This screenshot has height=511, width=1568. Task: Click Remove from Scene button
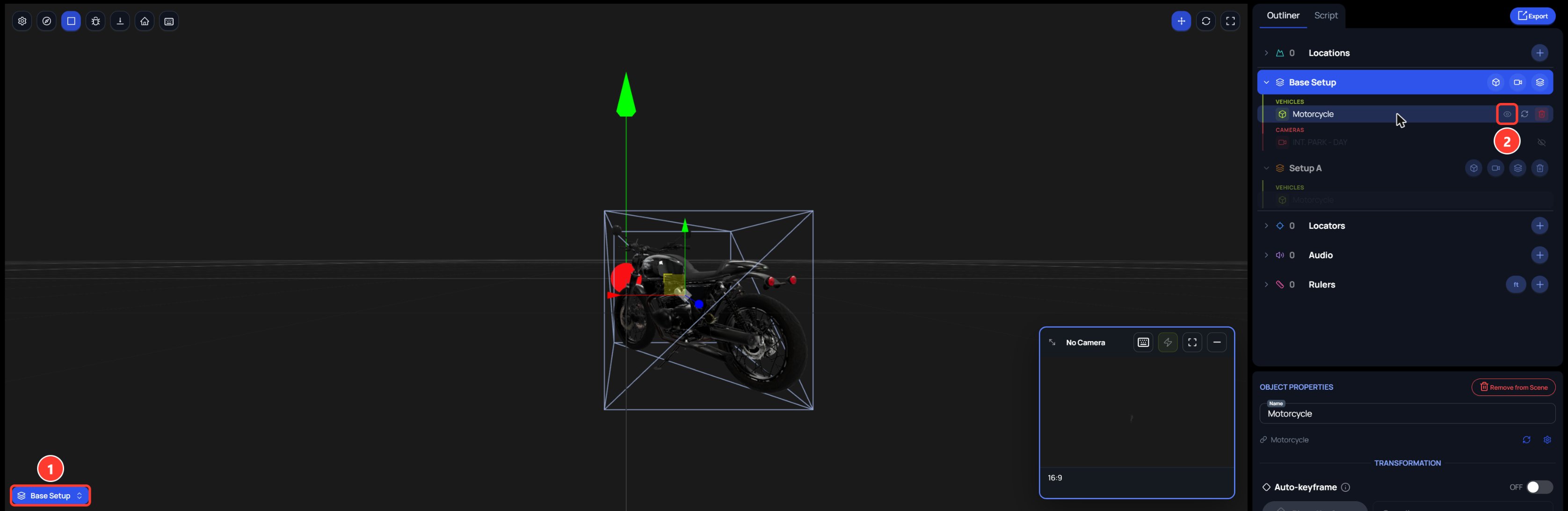(1513, 387)
